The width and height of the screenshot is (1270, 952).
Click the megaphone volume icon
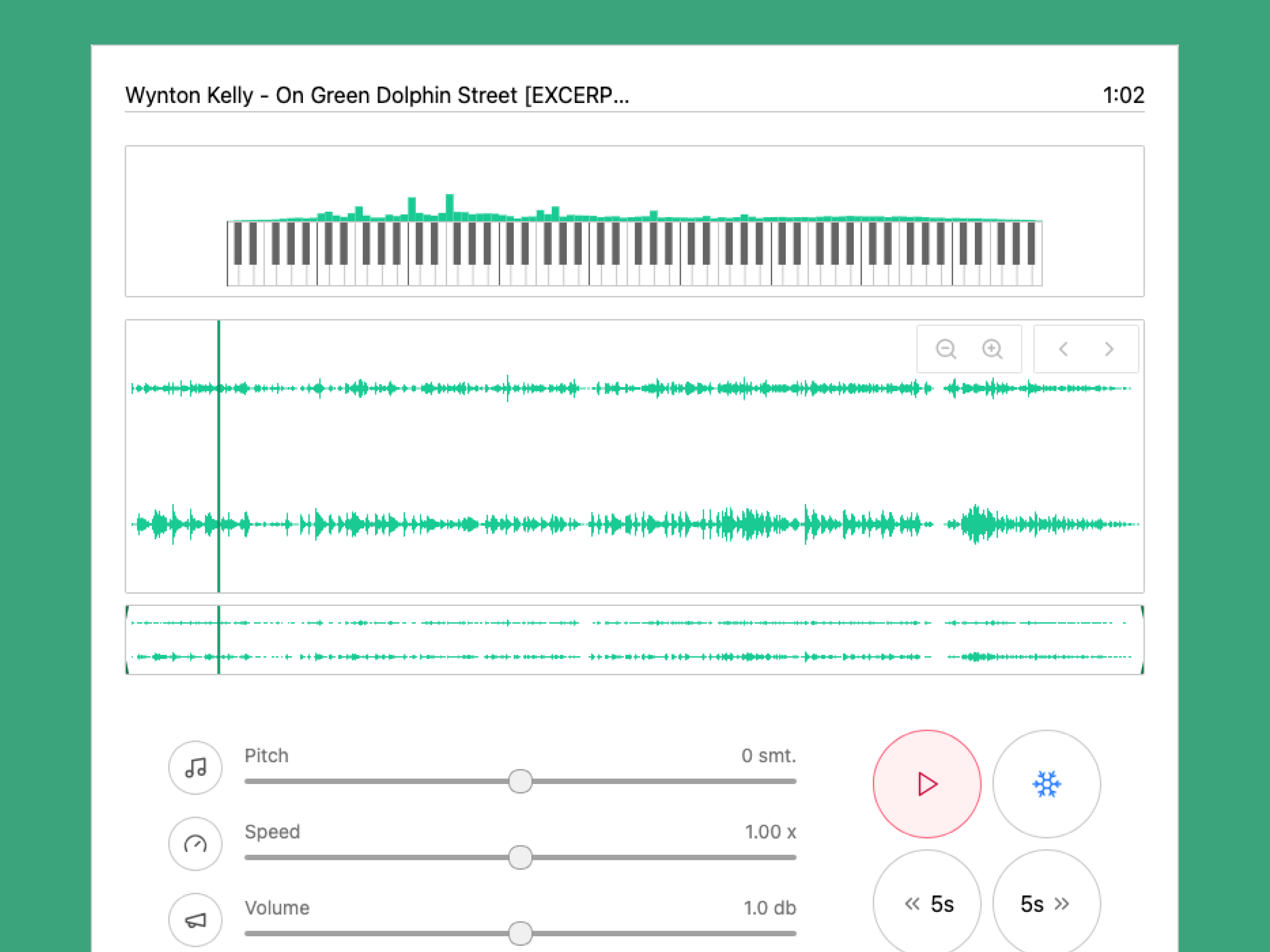coord(195,920)
